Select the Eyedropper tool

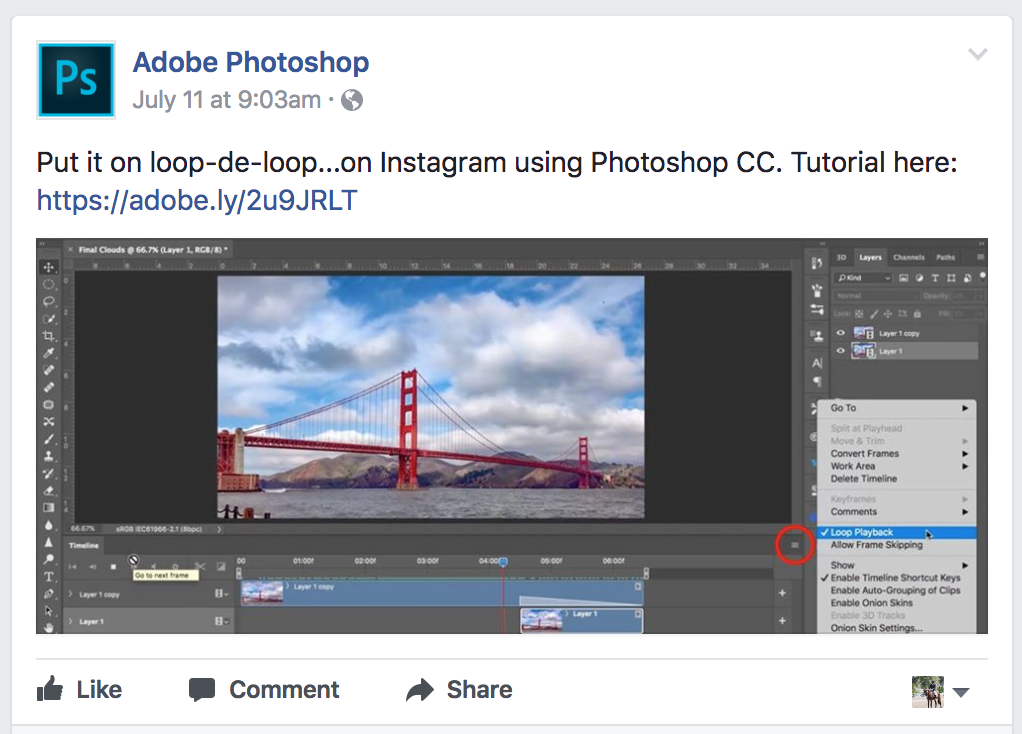click(48, 353)
